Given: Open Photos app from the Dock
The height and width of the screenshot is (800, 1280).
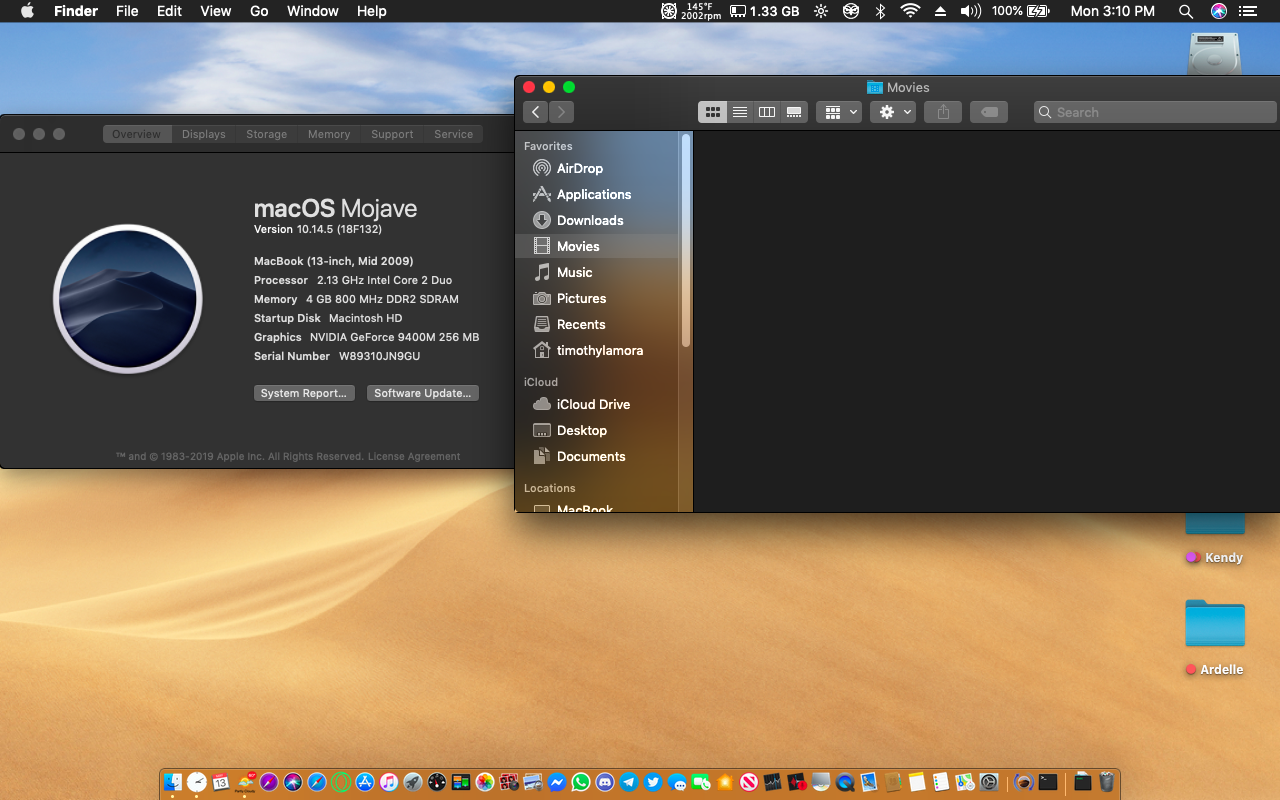Looking at the screenshot, I should [x=484, y=782].
